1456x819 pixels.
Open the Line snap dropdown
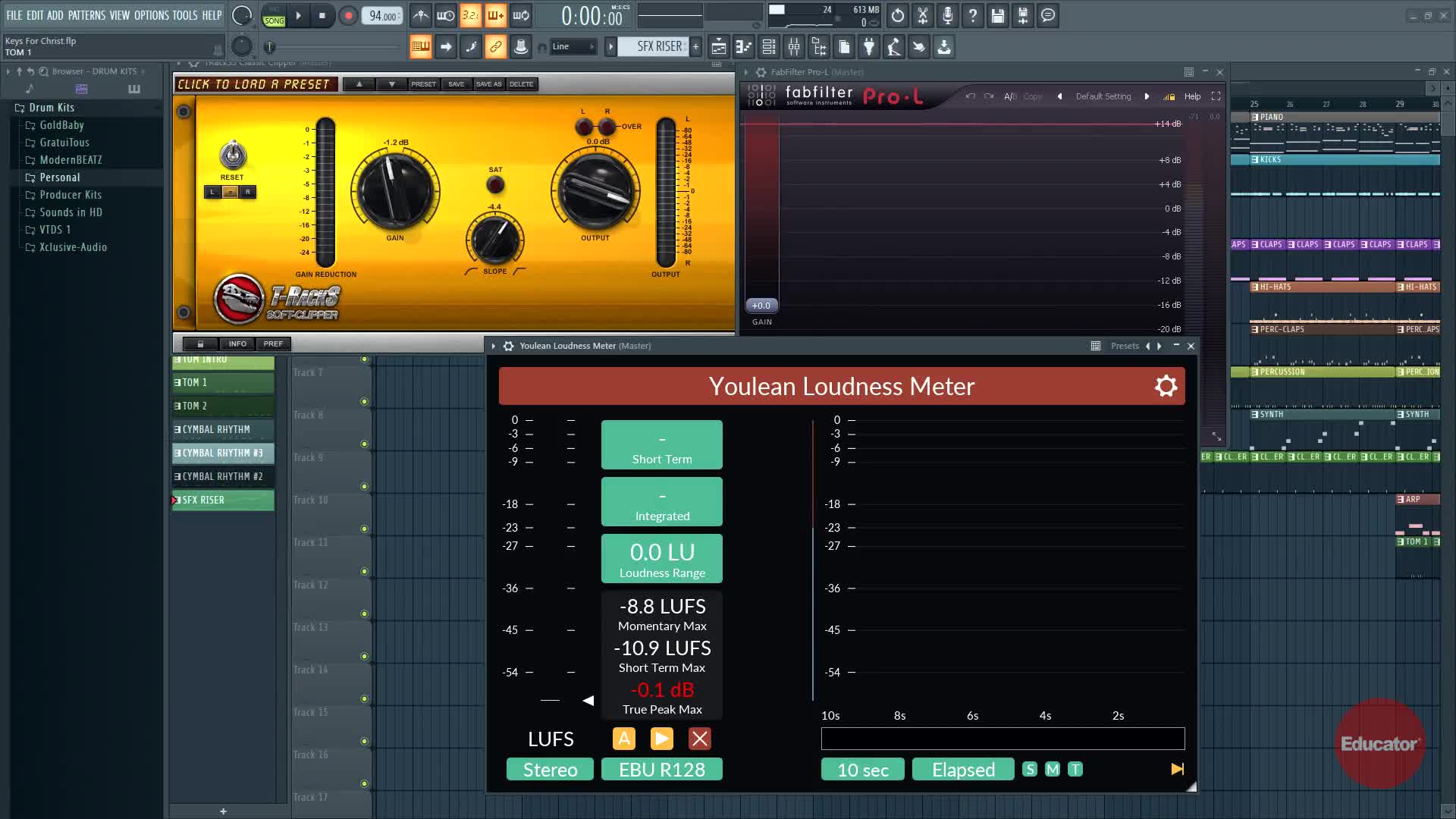[574, 47]
